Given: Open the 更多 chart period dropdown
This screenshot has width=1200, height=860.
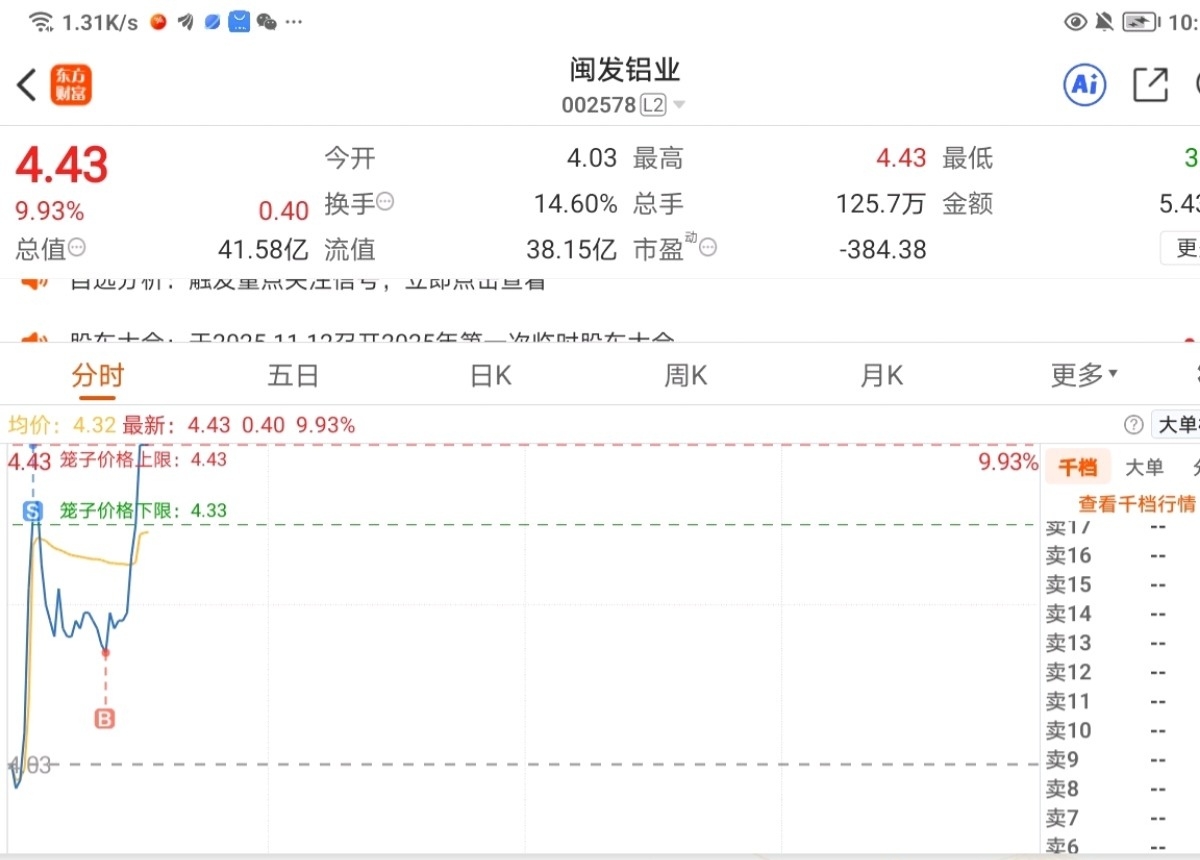Looking at the screenshot, I should click(x=1084, y=375).
